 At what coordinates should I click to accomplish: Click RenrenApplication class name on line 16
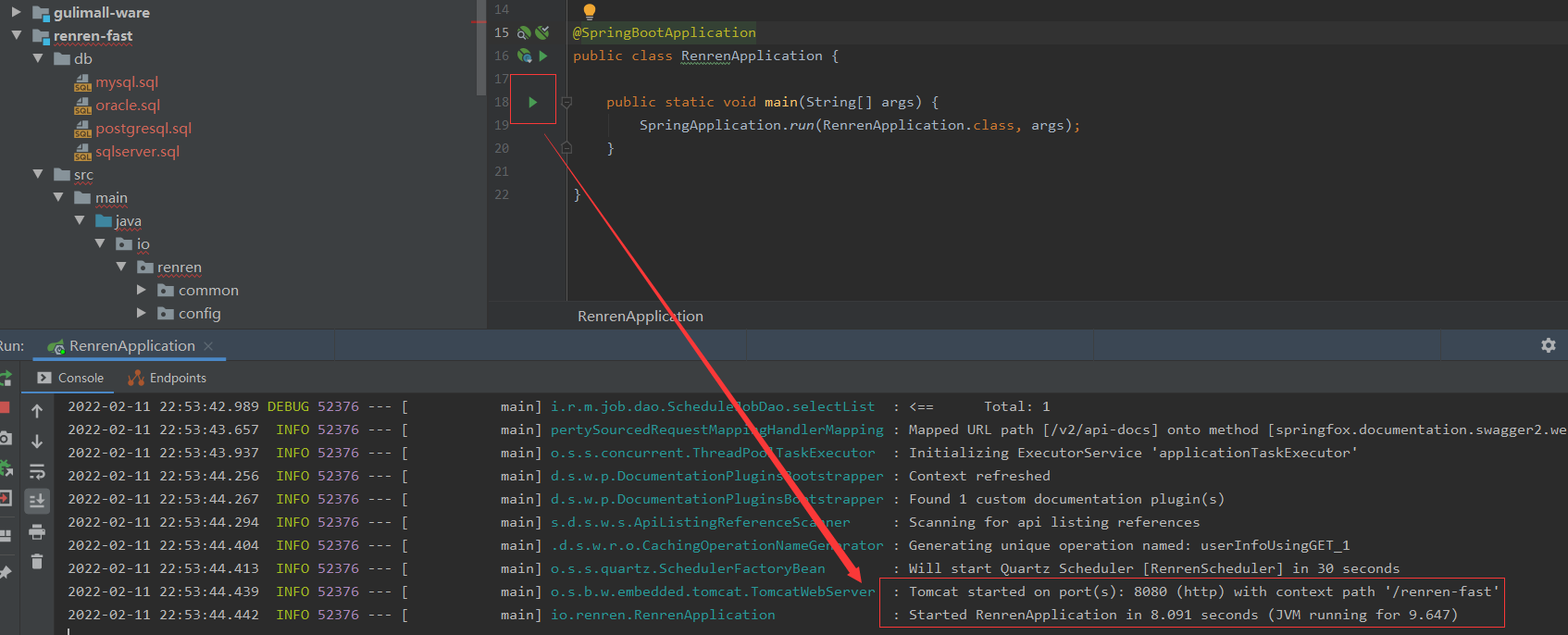752,56
